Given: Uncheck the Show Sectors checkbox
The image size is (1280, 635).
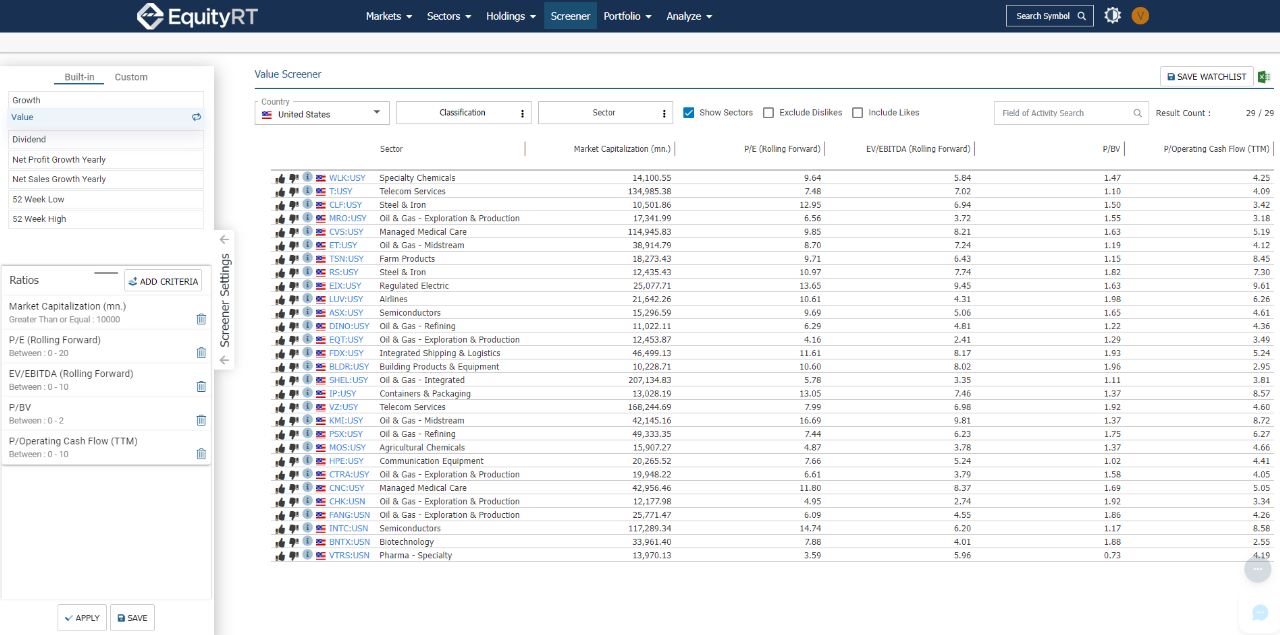Looking at the screenshot, I should (689, 113).
